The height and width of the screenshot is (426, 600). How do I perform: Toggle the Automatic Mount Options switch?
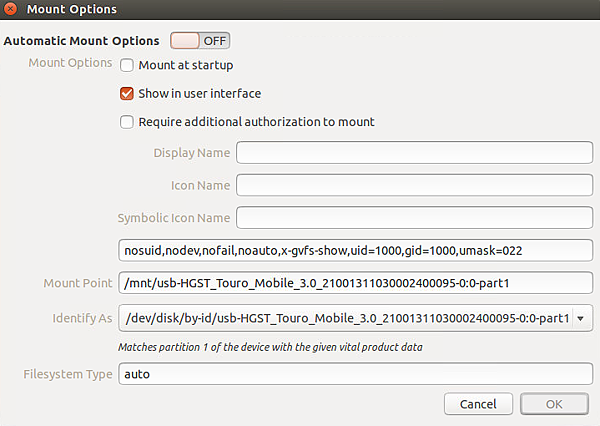click(x=200, y=41)
